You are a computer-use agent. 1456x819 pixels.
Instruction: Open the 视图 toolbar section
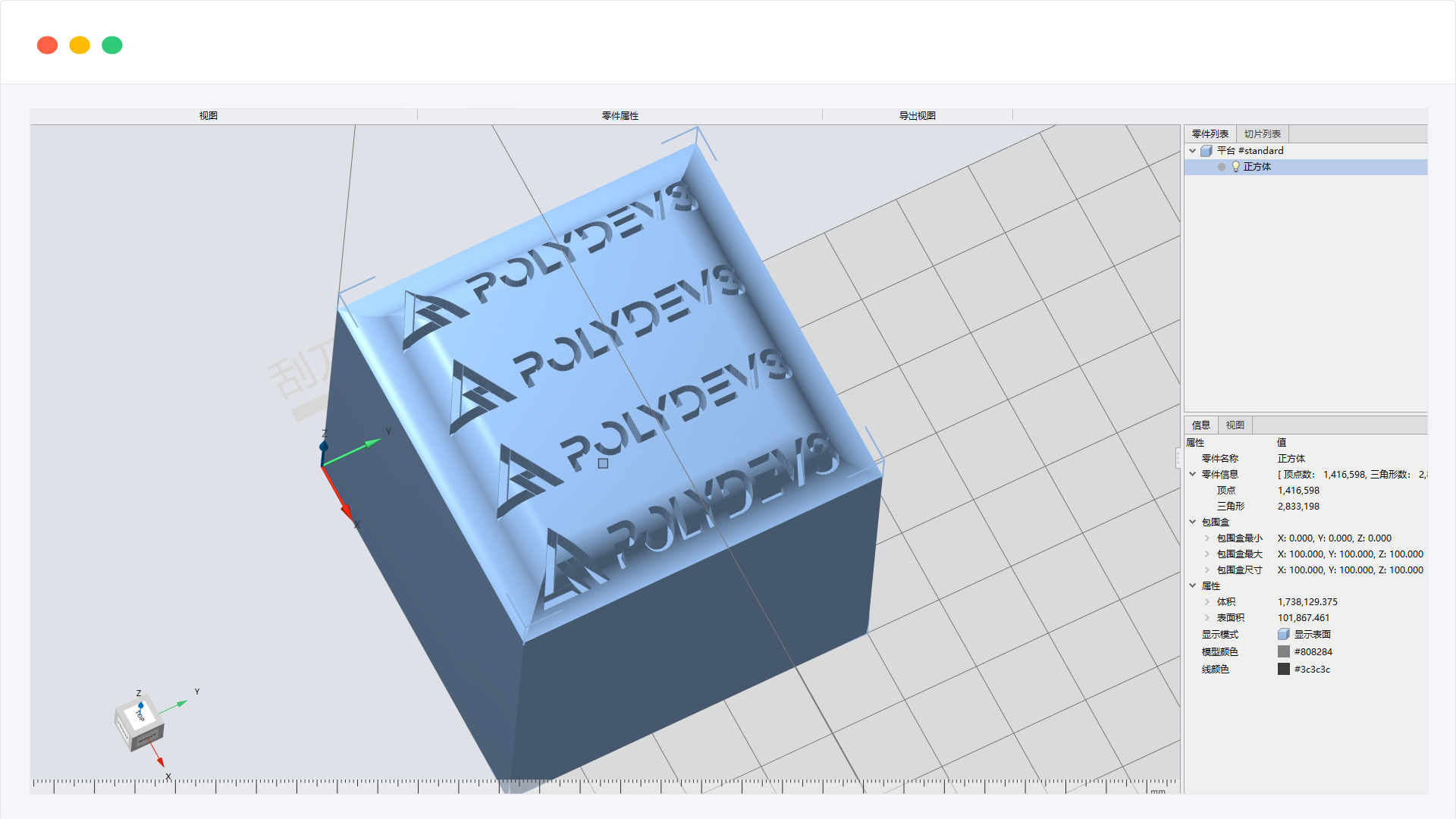209,116
